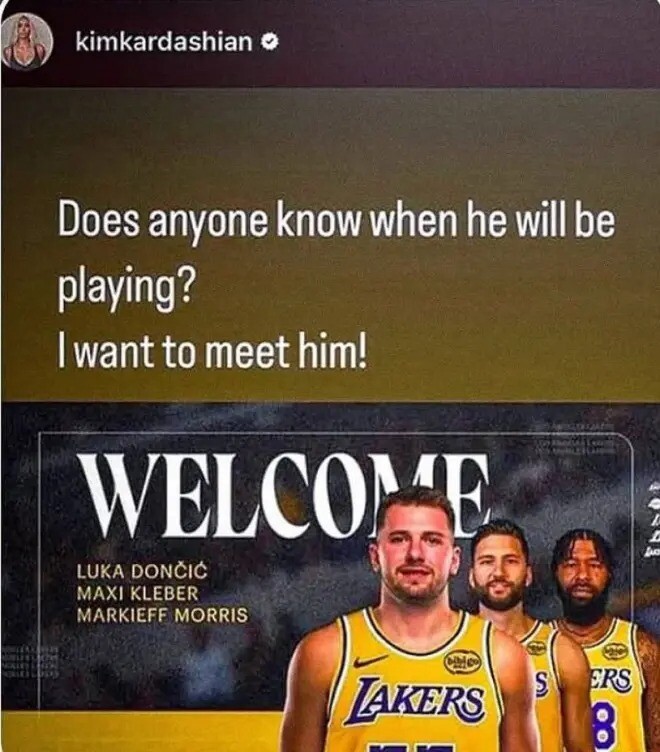Viewport: 660px width, 752px height.
Task: Click the blue verified badge
Action: [270, 43]
